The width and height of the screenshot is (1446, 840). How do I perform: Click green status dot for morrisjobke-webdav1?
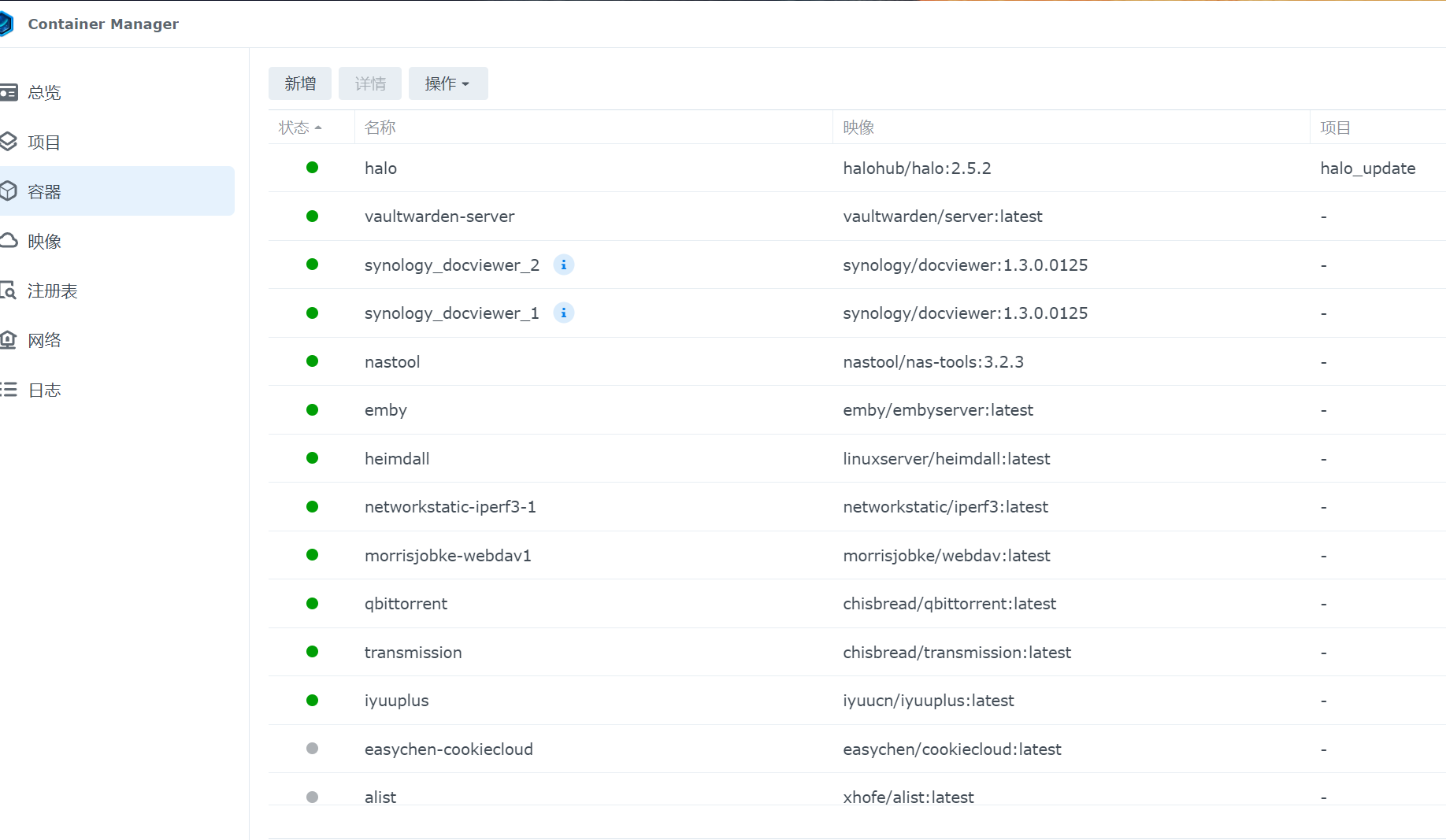coord(313,555)
